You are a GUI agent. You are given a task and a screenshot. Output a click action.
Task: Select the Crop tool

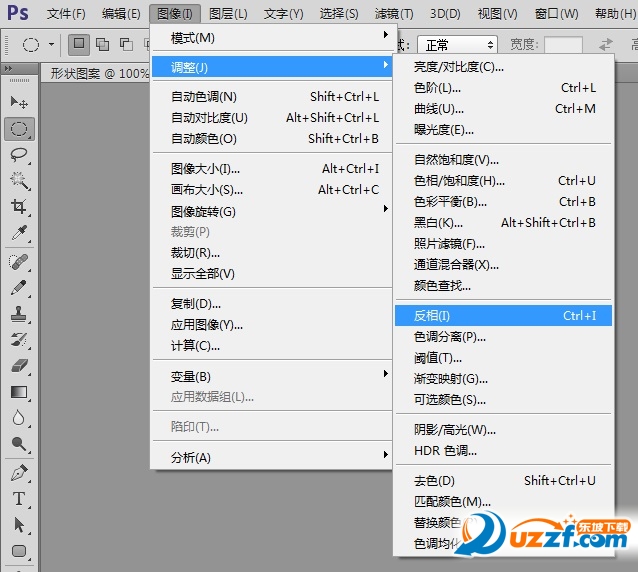coord(19,207)
